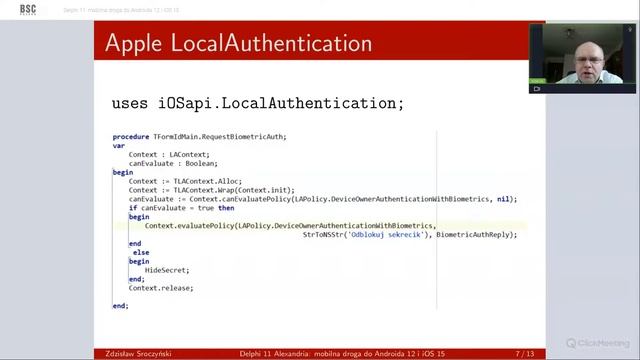This screenshot has width=640, height=360.
Task: Select the presenter webcam video thumbnail
Action: pos(582,58)
